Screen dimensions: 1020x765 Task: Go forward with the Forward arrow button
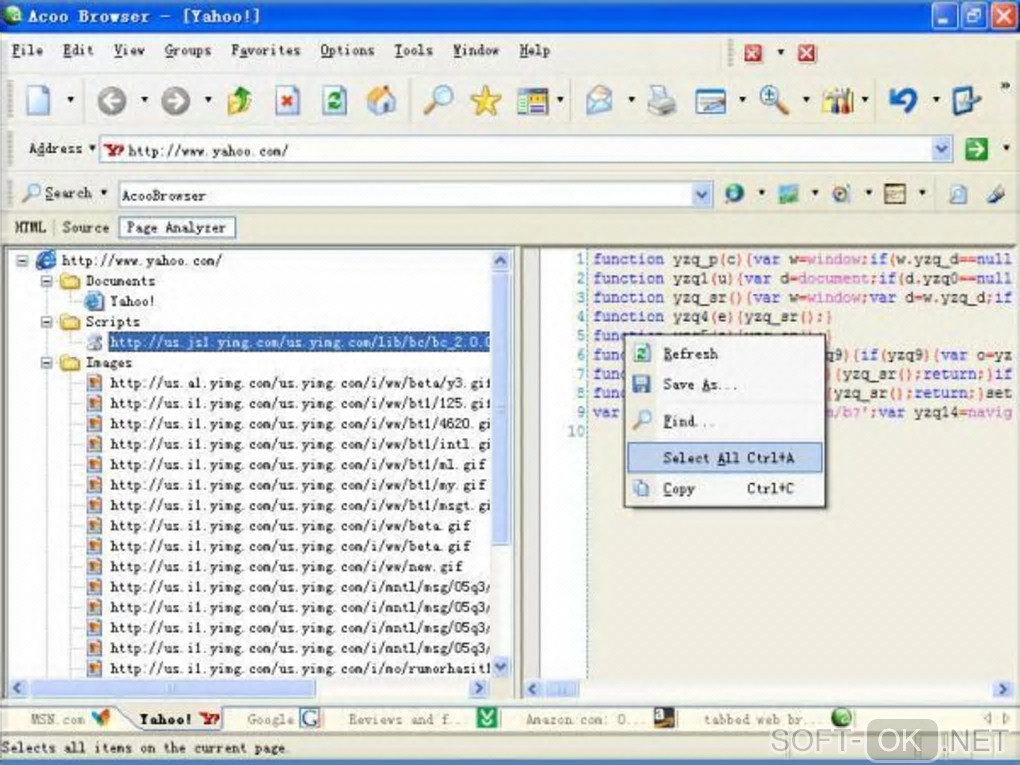pyautogui.click(x=176, y=101)
